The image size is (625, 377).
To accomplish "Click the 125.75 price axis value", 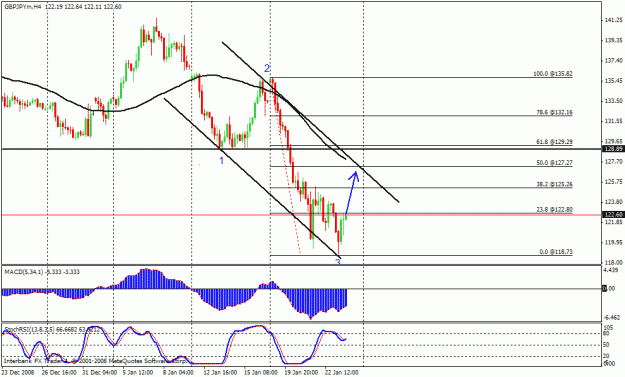I will pyautogui.click(x=614, y=182).
